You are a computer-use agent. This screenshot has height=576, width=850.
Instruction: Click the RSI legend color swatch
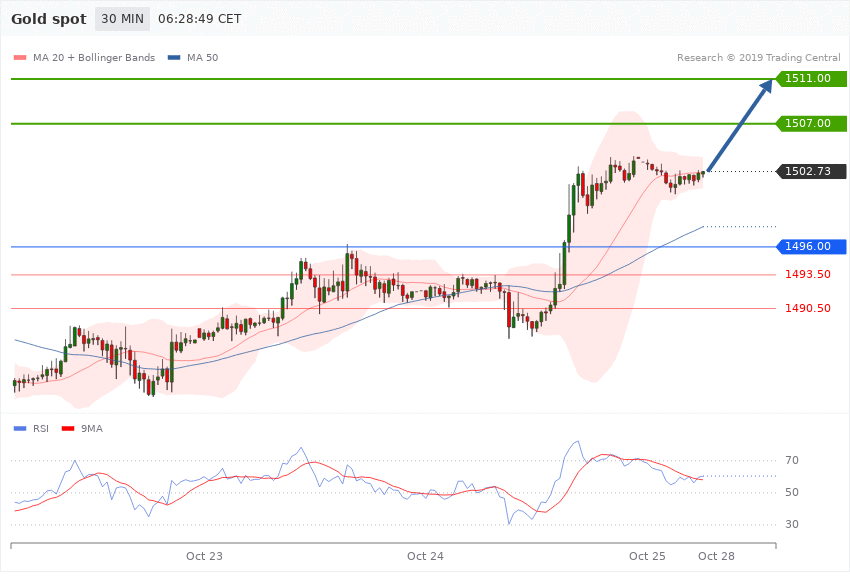point(20,429)
